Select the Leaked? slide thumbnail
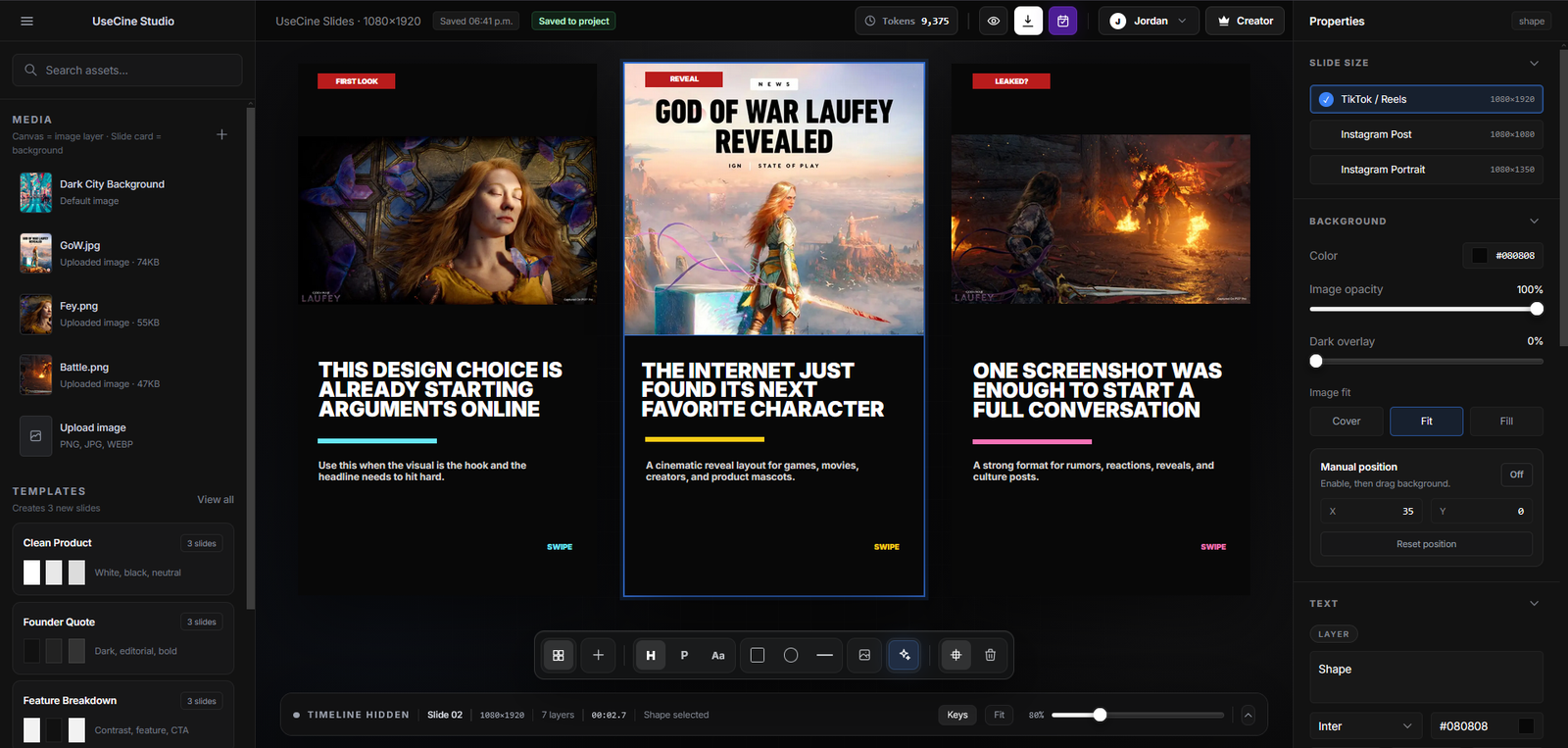 pyautogui.click(x=1101, y=329)
